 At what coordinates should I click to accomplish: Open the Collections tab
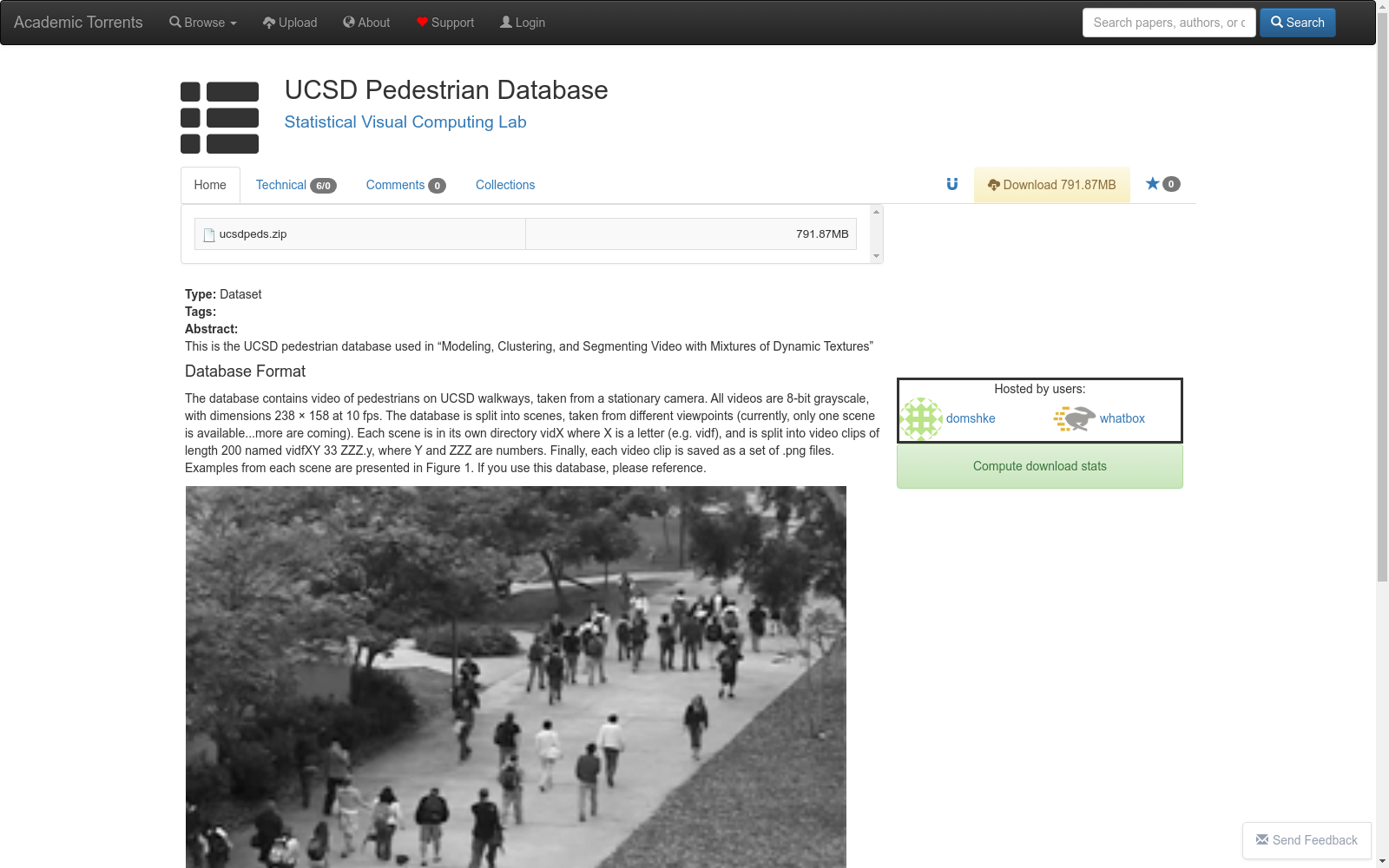coord(505,185)
